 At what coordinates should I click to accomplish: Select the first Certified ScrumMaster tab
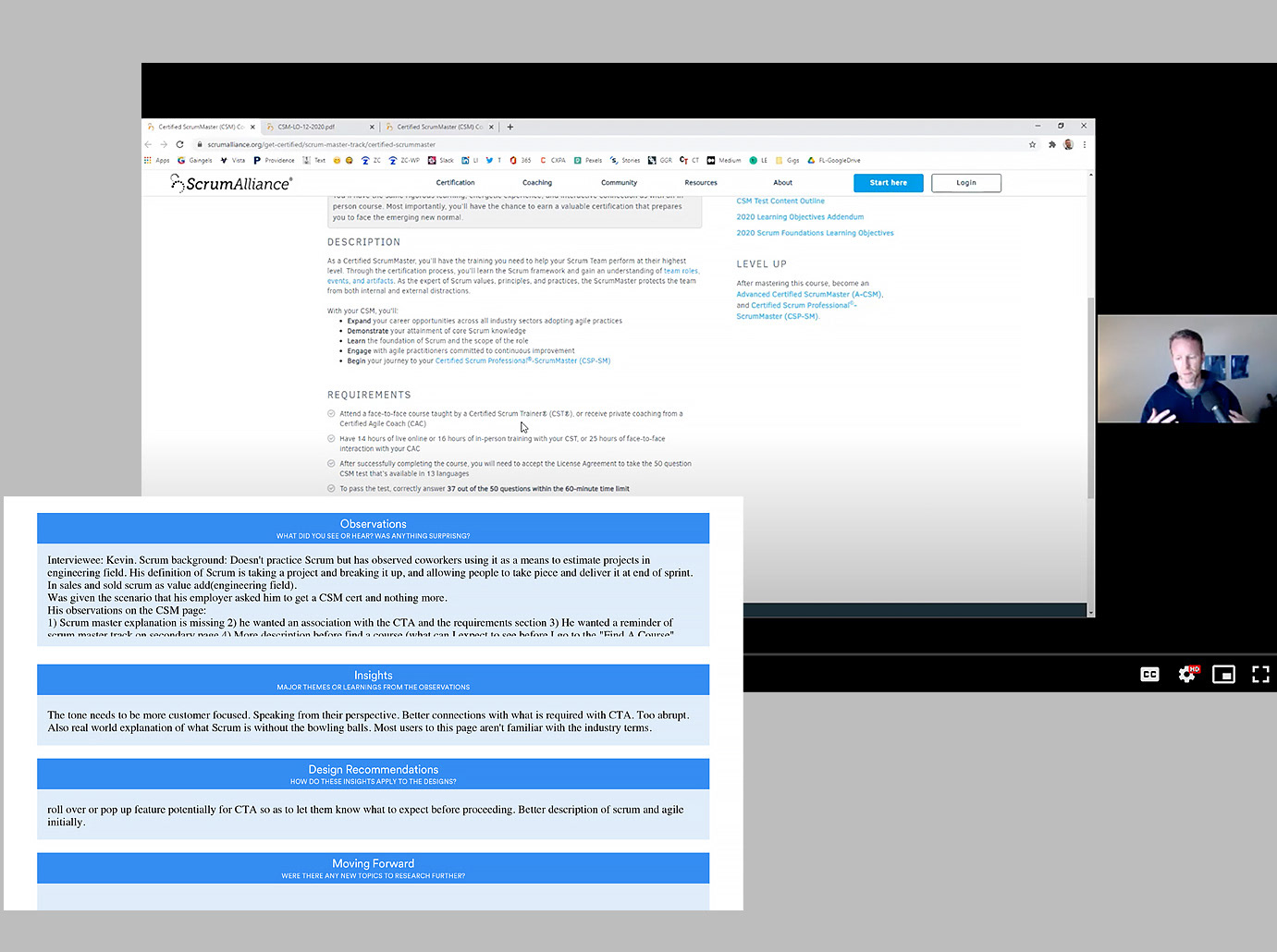point(199,127)
